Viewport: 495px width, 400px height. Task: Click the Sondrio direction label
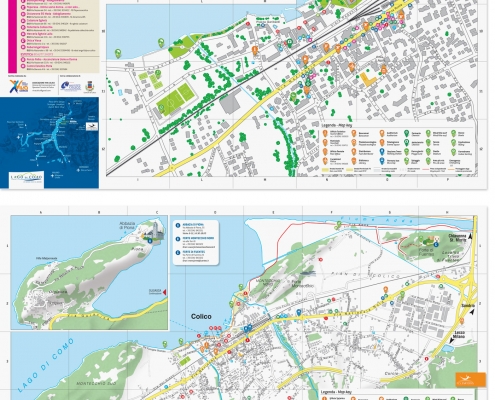tap(467, 306)
